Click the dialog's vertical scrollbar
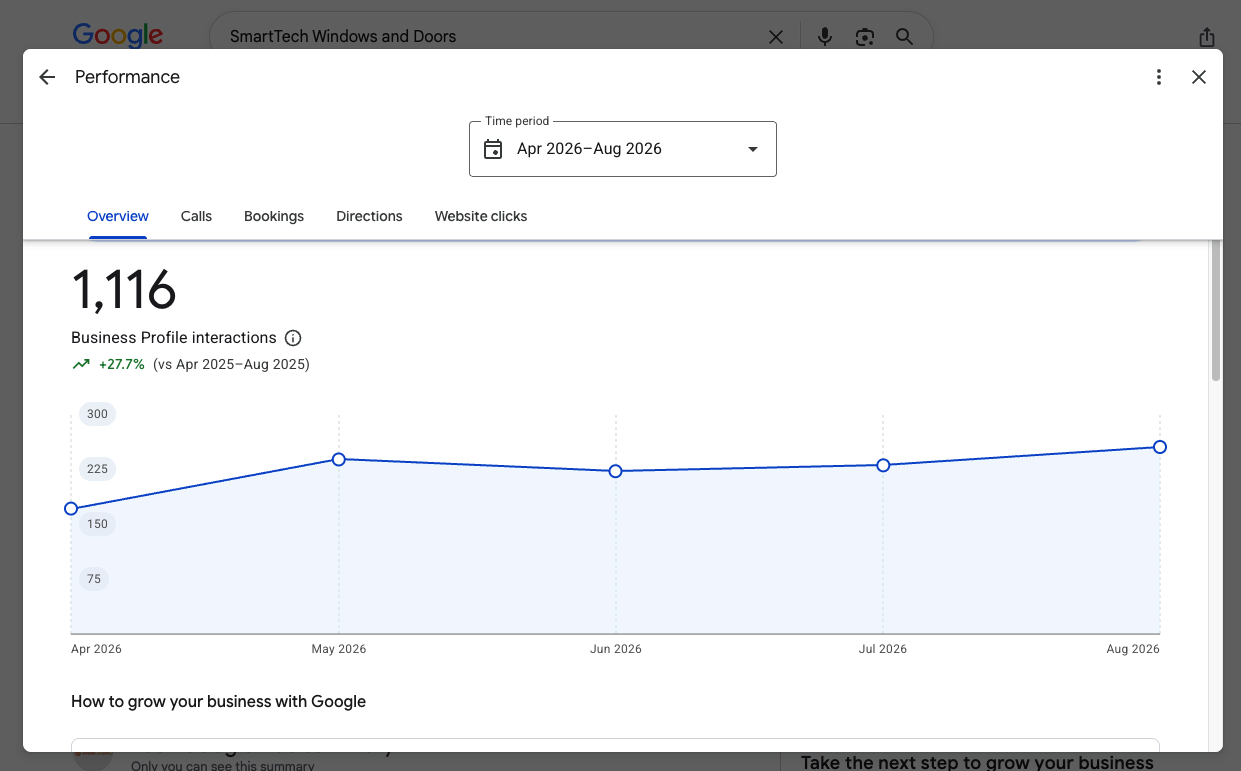Screen dimensions: 1241x771 1216,310
